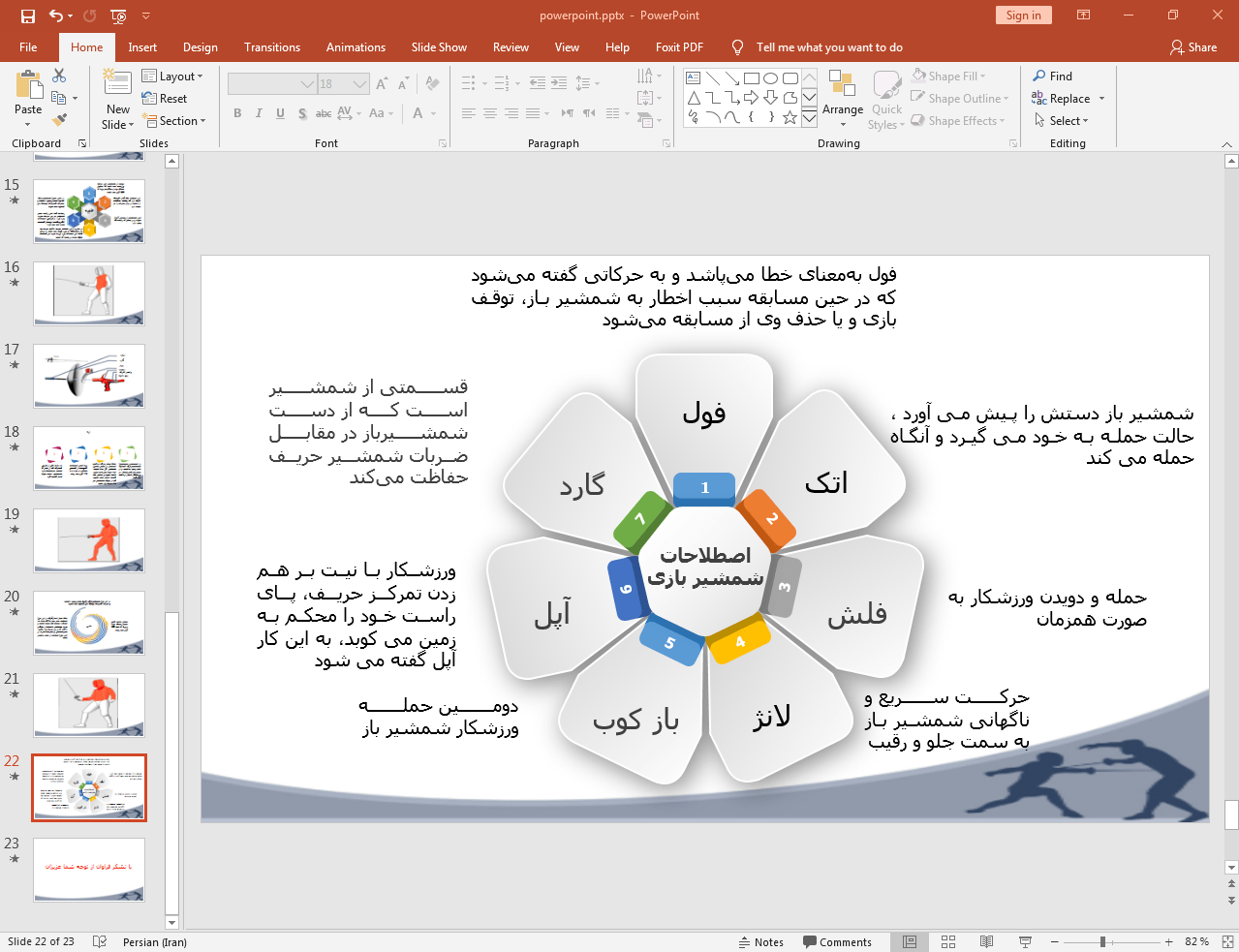This screenshot has height=952, width=1239.
Task: Select the rectangle shape in the gallery
Action: pos(752,78)
